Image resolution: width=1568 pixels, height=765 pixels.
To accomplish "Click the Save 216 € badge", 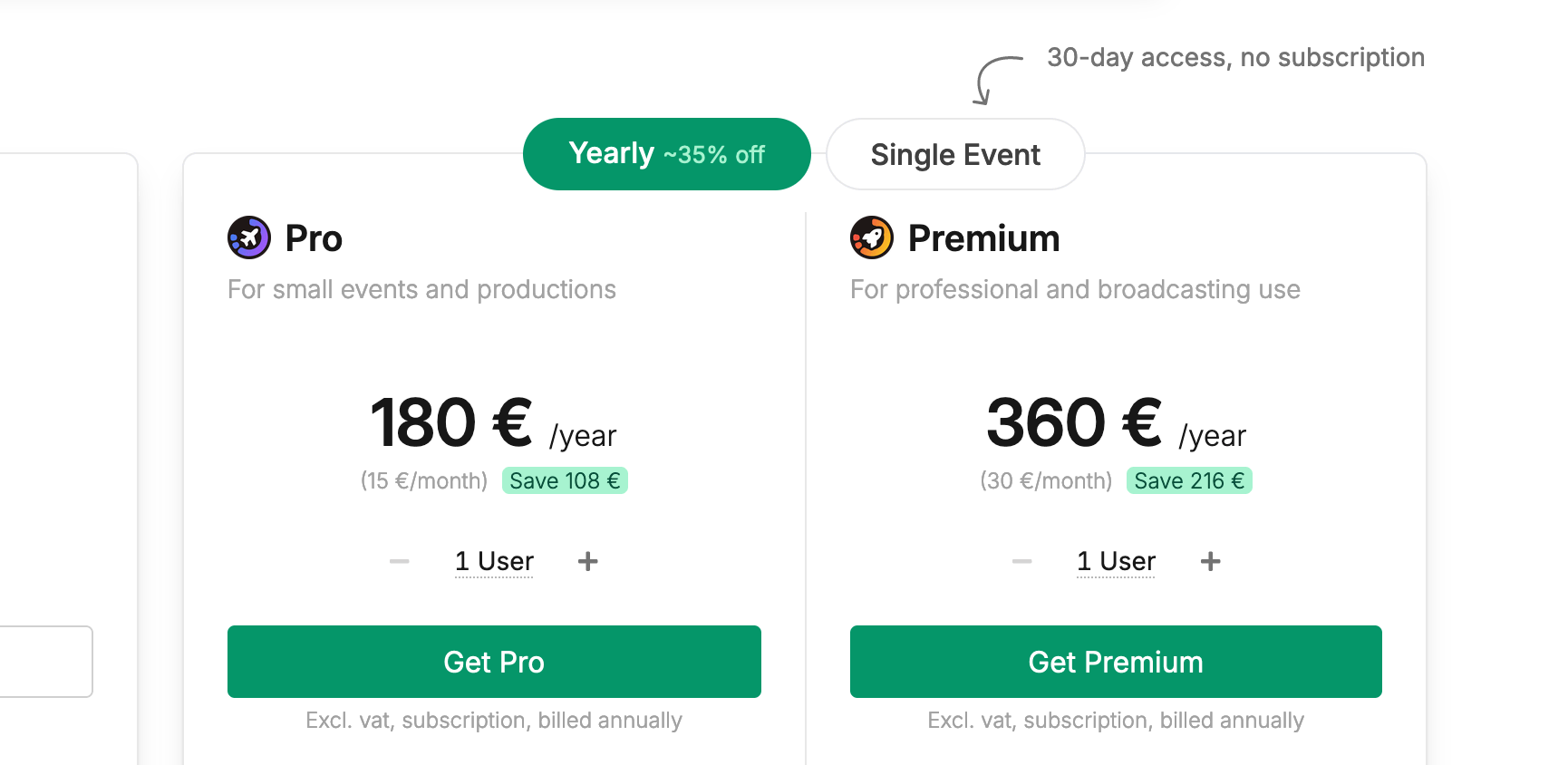I will pos(1189,480).
